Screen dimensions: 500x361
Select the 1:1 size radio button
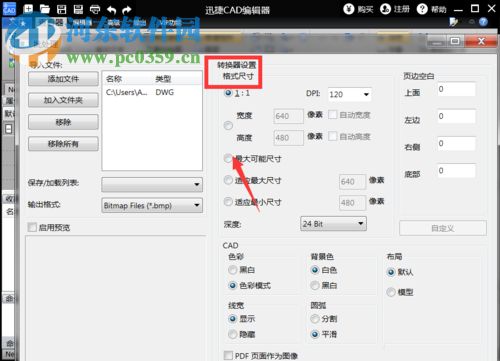[x=228, y=93]
